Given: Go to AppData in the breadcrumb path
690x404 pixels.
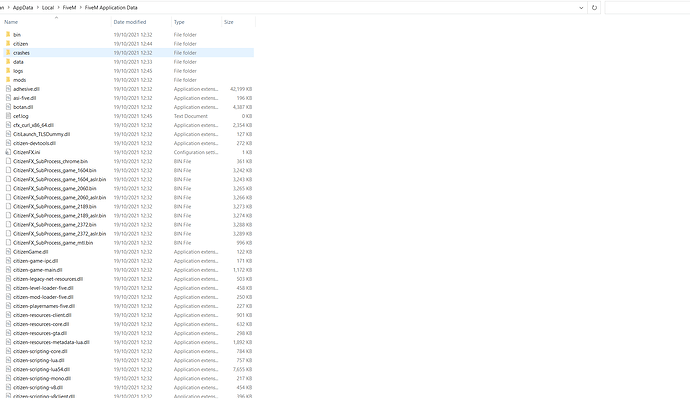Looking at the screenshot, I should pyautogui.click(x=23, y=7).
